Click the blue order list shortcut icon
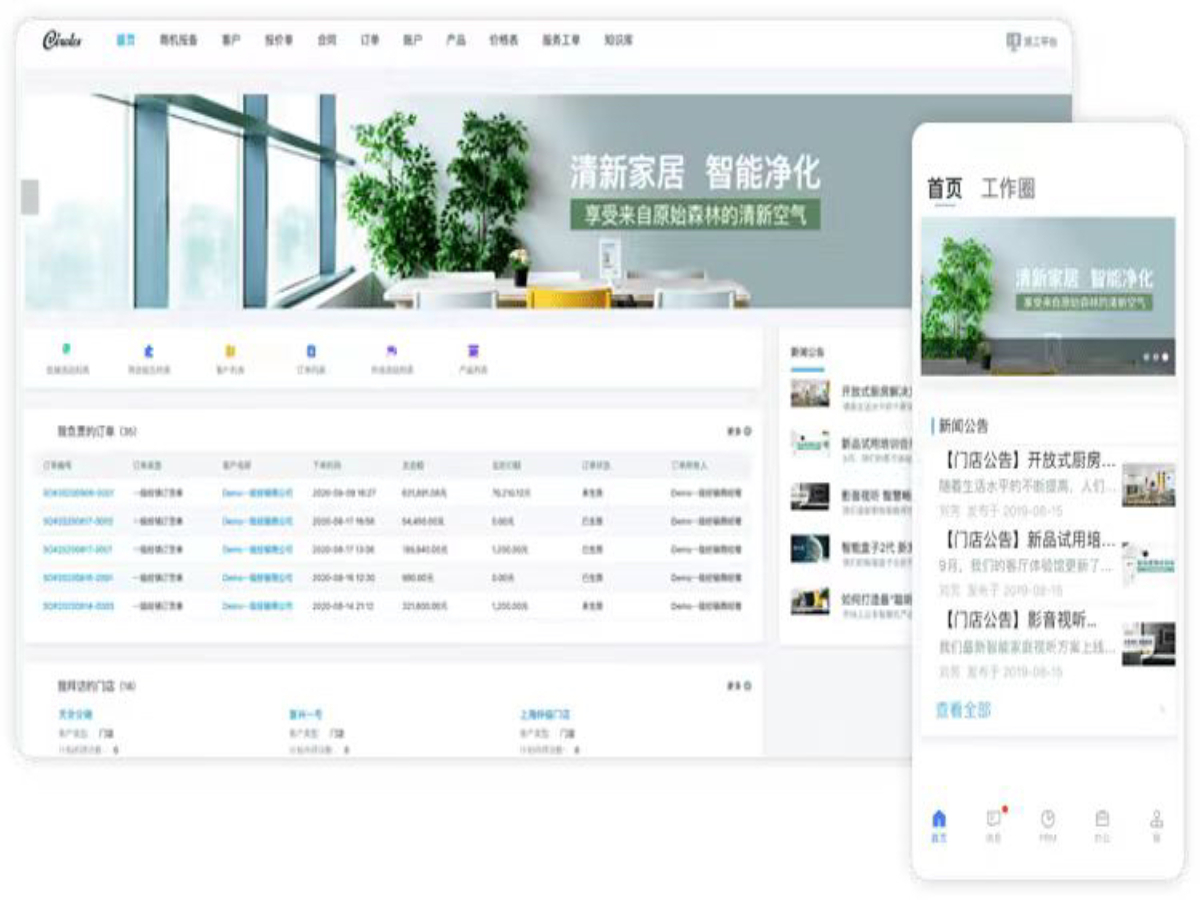1200x900 pixels. click(x=311, y=351)
